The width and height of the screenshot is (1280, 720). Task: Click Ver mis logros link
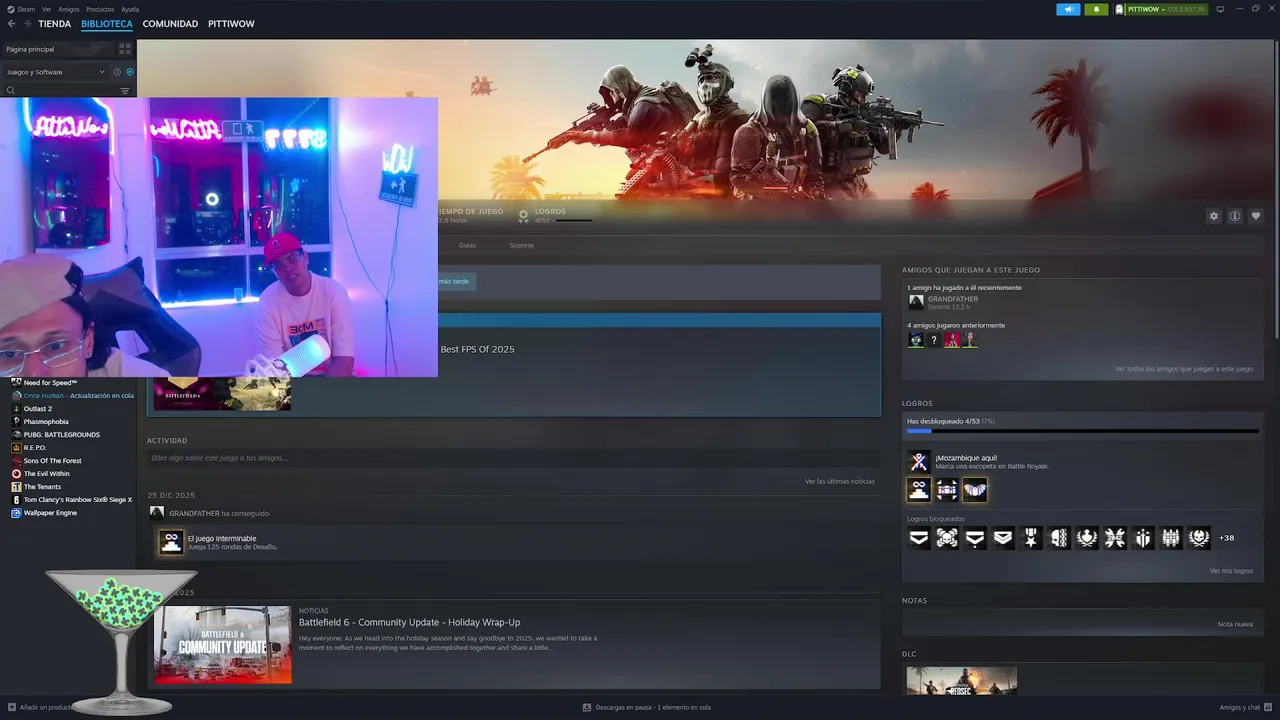(x=1231, y=571)
